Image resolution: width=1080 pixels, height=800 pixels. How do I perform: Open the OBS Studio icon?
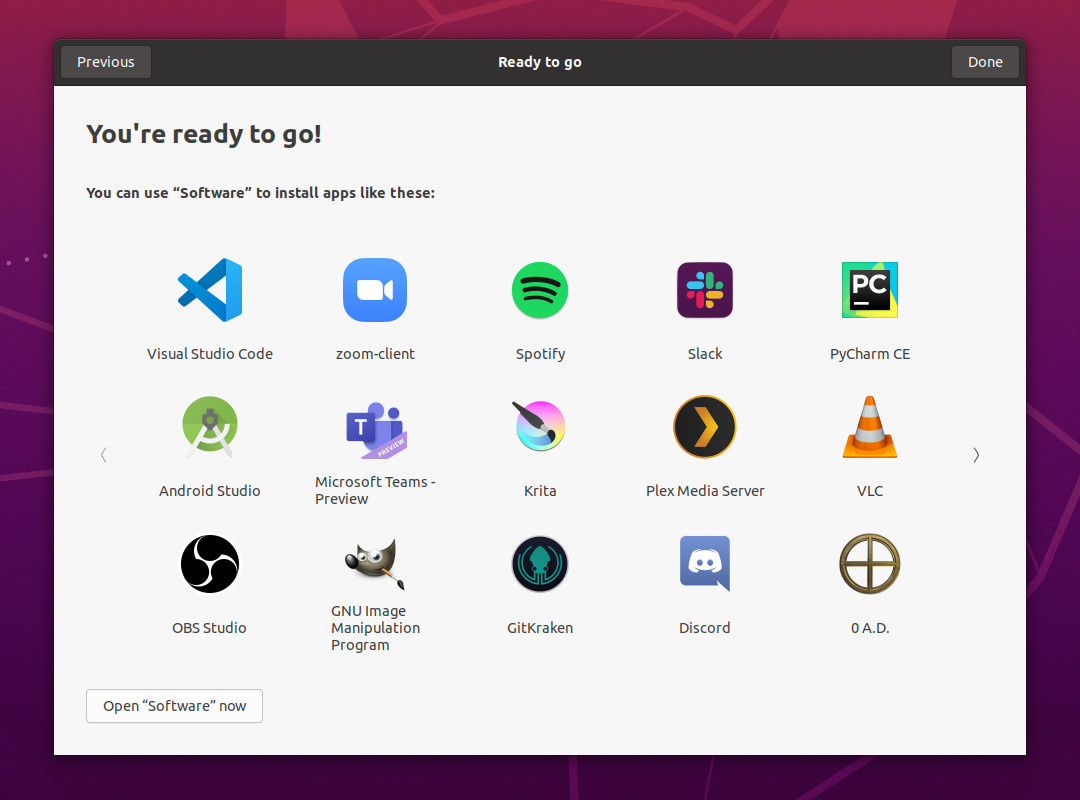(x=210, y=564)
